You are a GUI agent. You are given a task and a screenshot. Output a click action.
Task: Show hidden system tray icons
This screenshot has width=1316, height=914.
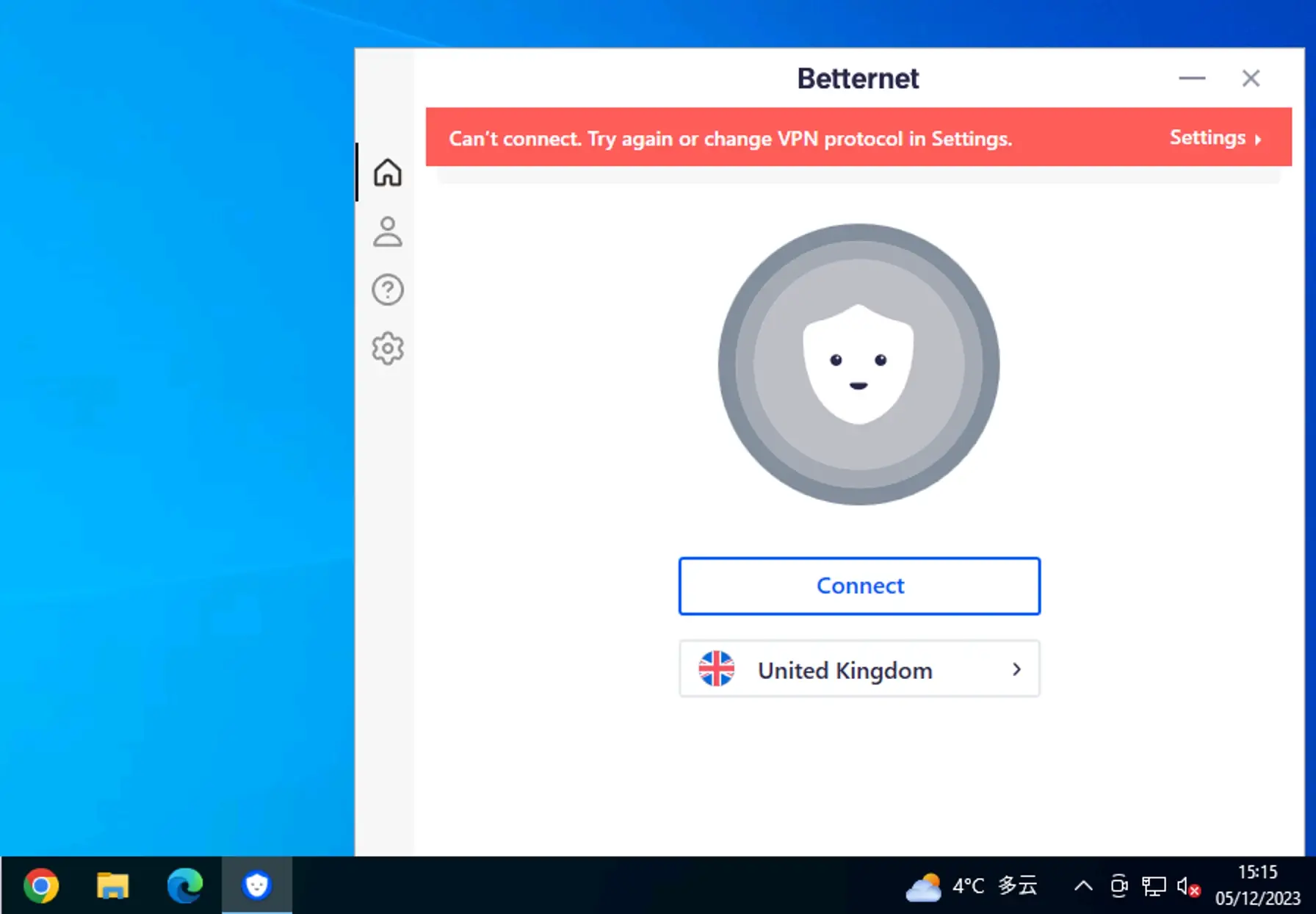coord(1083,886)
